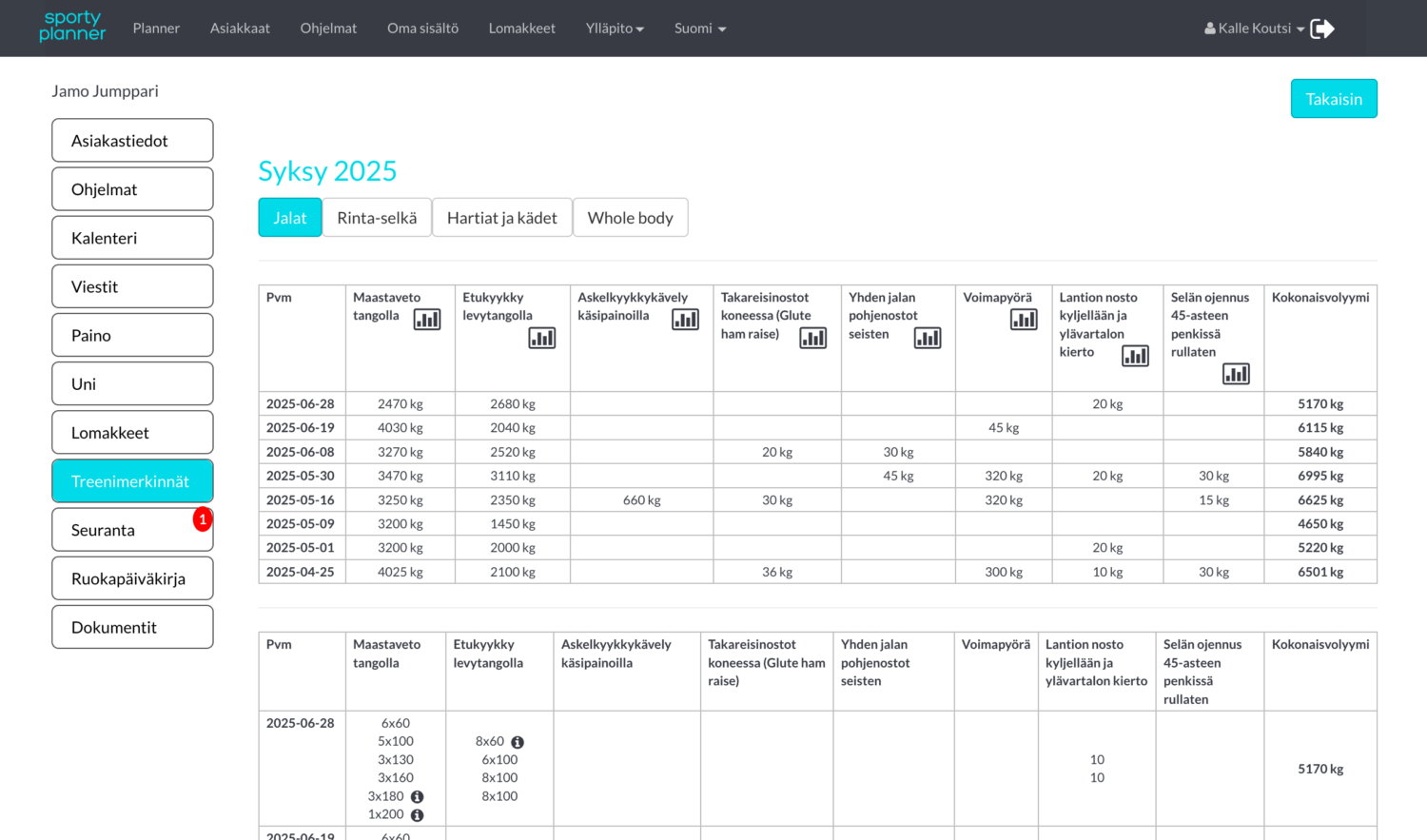Expand the Ylläpito dropdown
The image size is (1427, 840).
point(615,29)
